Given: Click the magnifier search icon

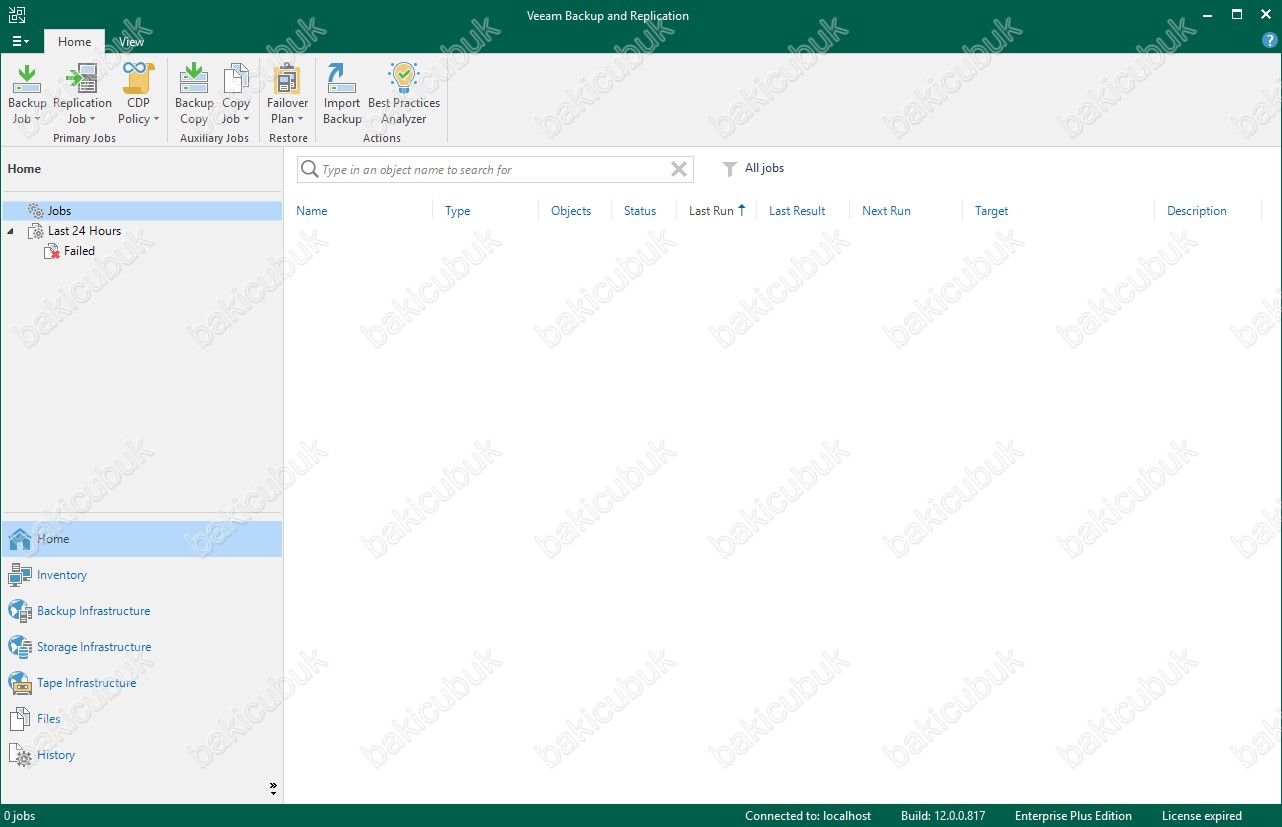Looking at the screenshot, I should (310, 169).
